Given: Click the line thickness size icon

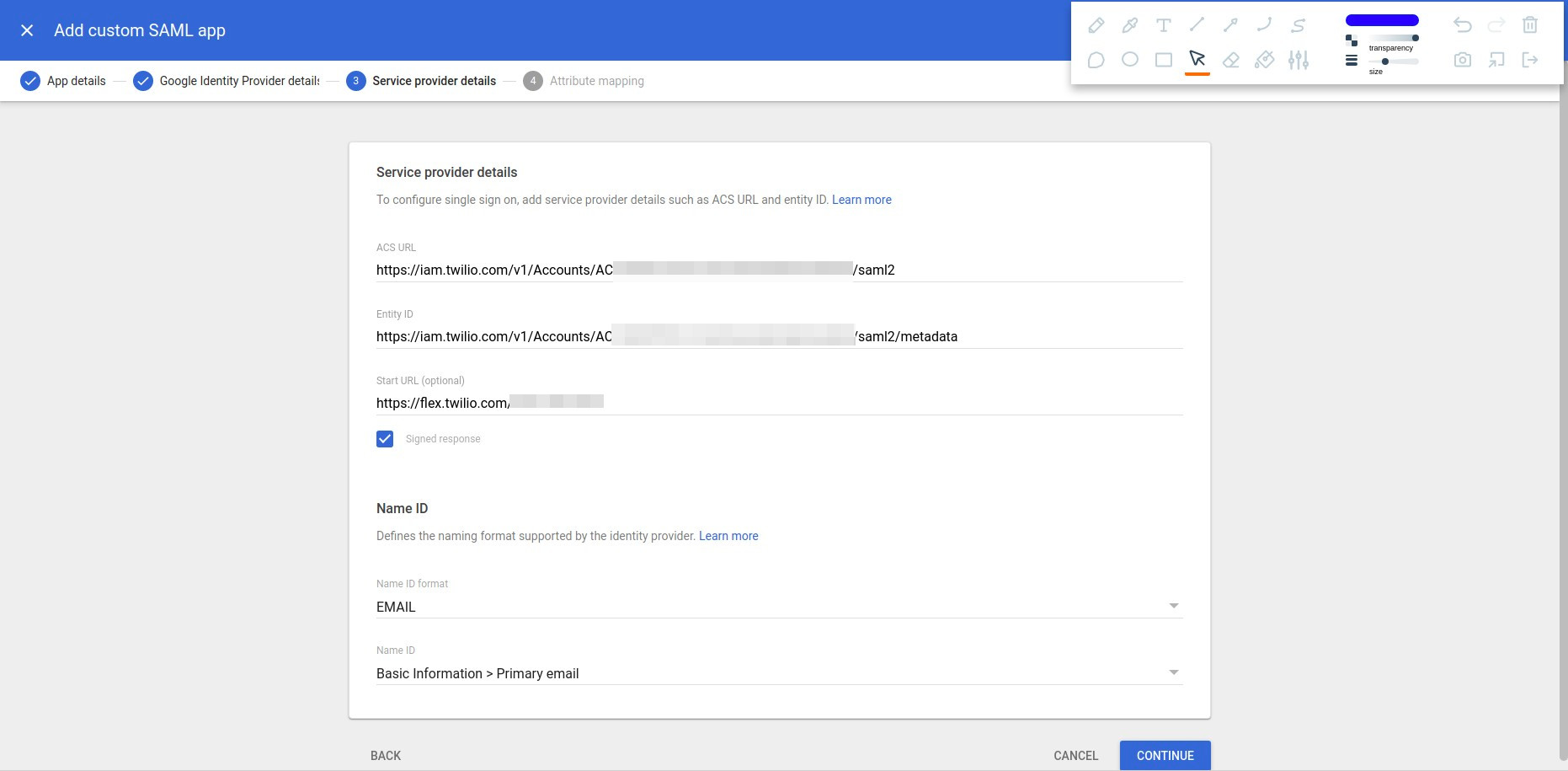Looking at the screenshot, I should pyautogui.click(x=1351, y=61).
